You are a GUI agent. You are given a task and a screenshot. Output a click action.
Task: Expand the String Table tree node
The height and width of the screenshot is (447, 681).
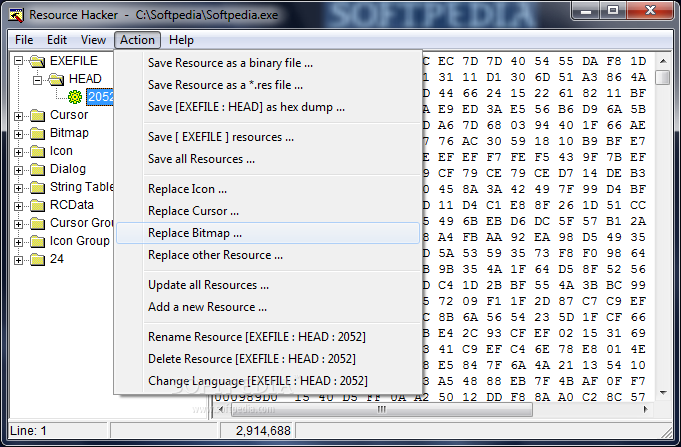pos(18,188)
